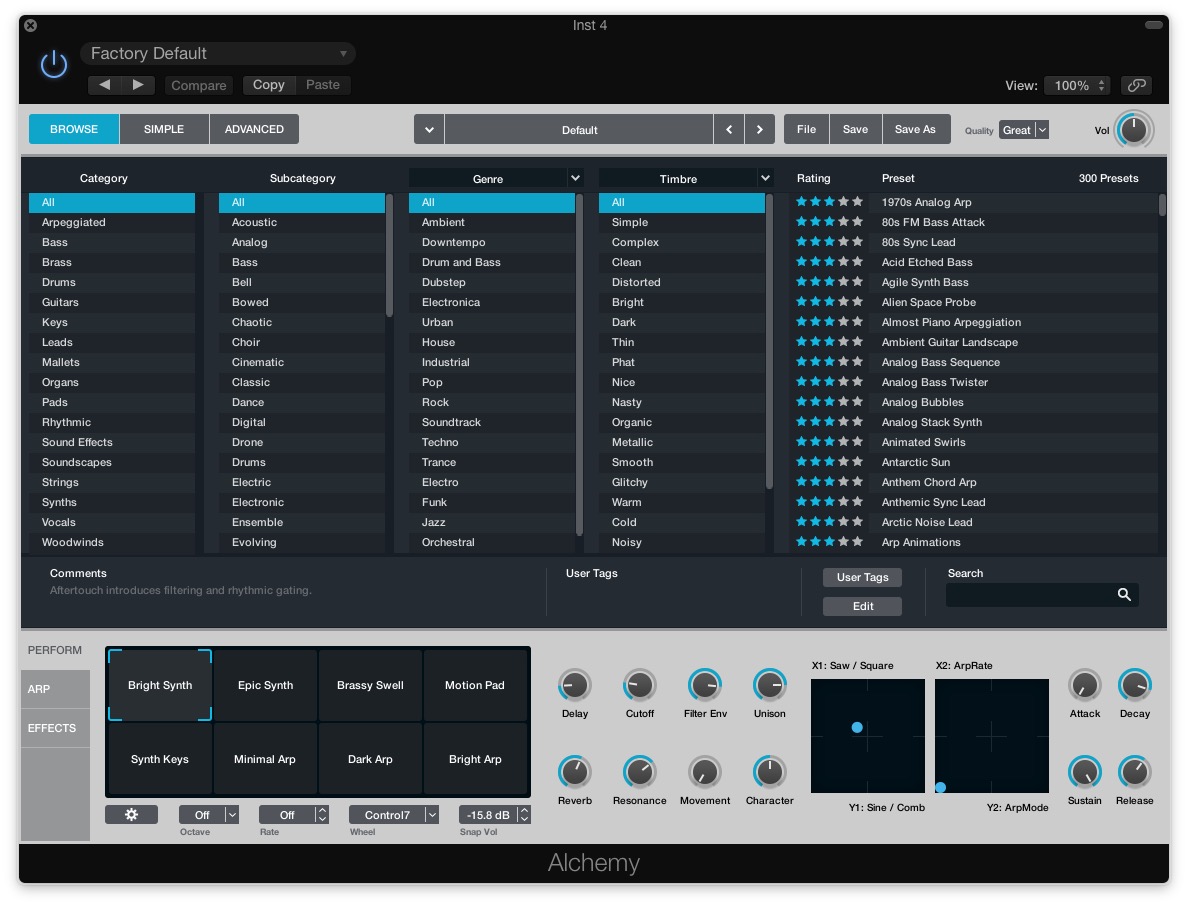Click the X1 Saw / Square XY pad
The width and height of the screenshot is (1188, 906).
click(x=868, y=736)
